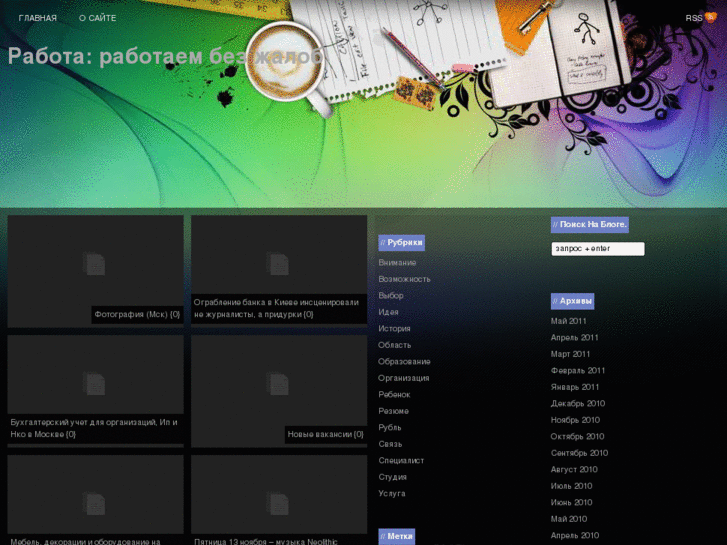The image size is (727, 545).
Task: Open post link Новые вакансии {0}
Action: tap(325, 435)
